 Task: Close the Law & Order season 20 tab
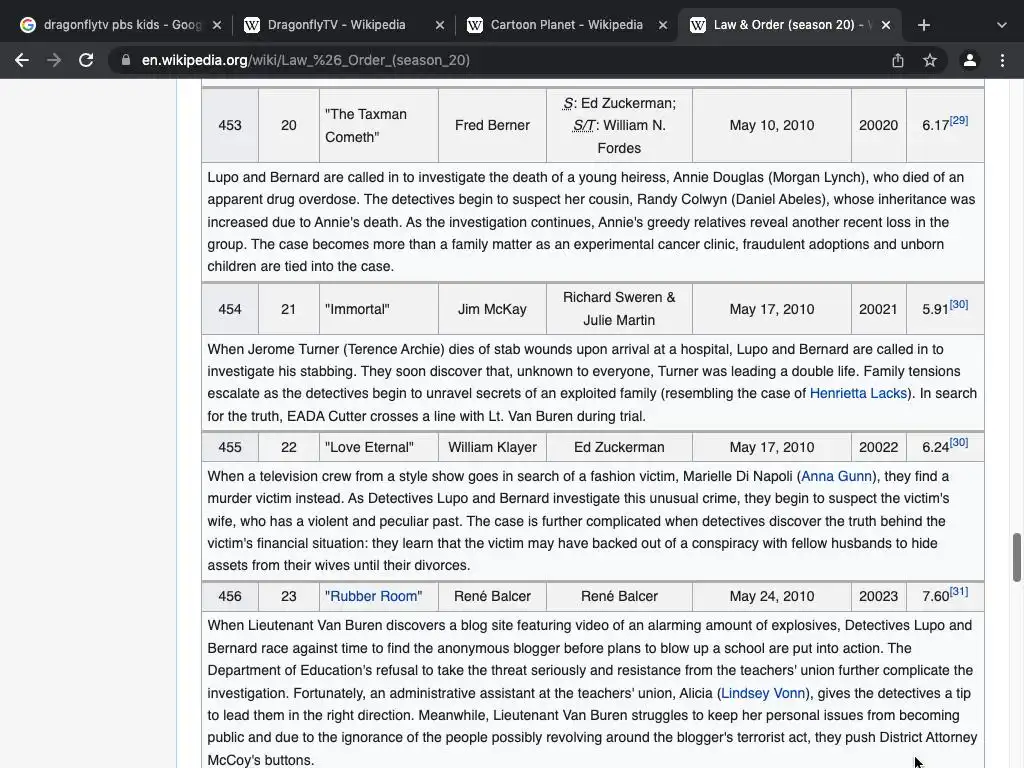pos(886,25)
